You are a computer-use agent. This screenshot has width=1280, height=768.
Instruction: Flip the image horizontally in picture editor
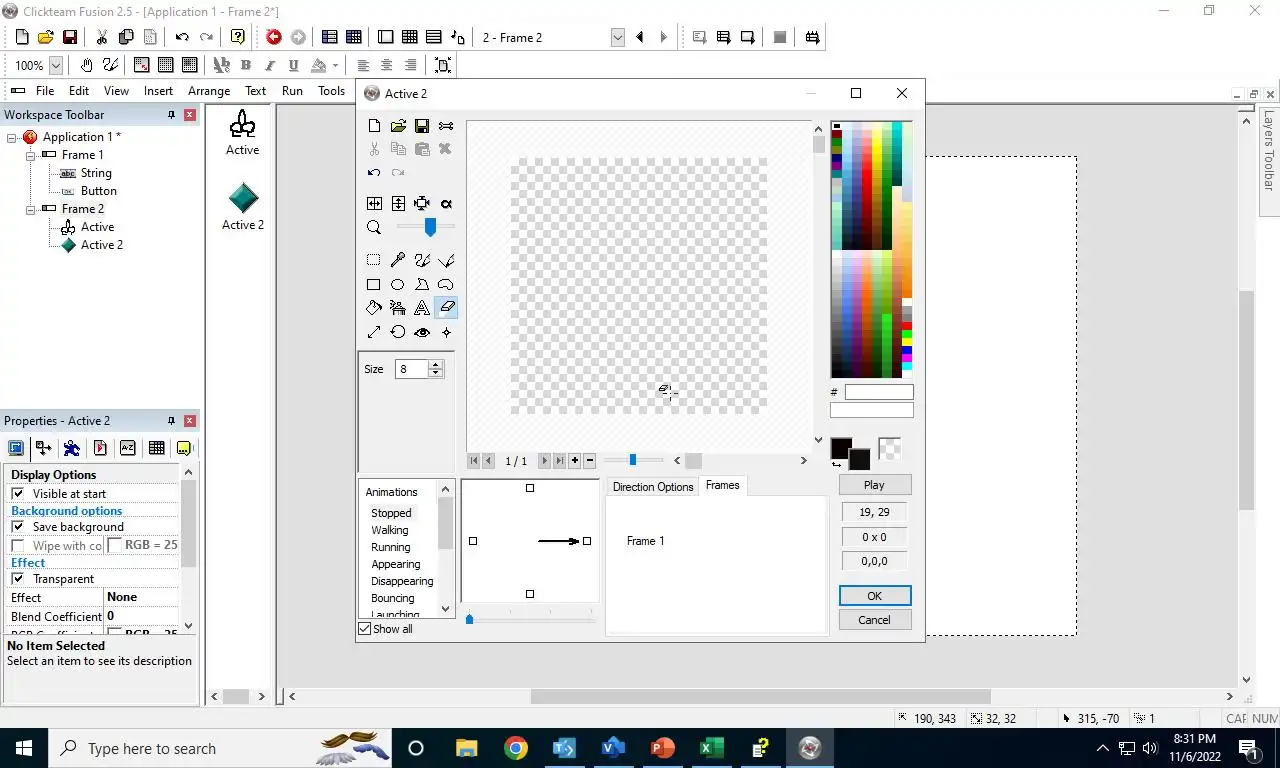coord(374,203)
